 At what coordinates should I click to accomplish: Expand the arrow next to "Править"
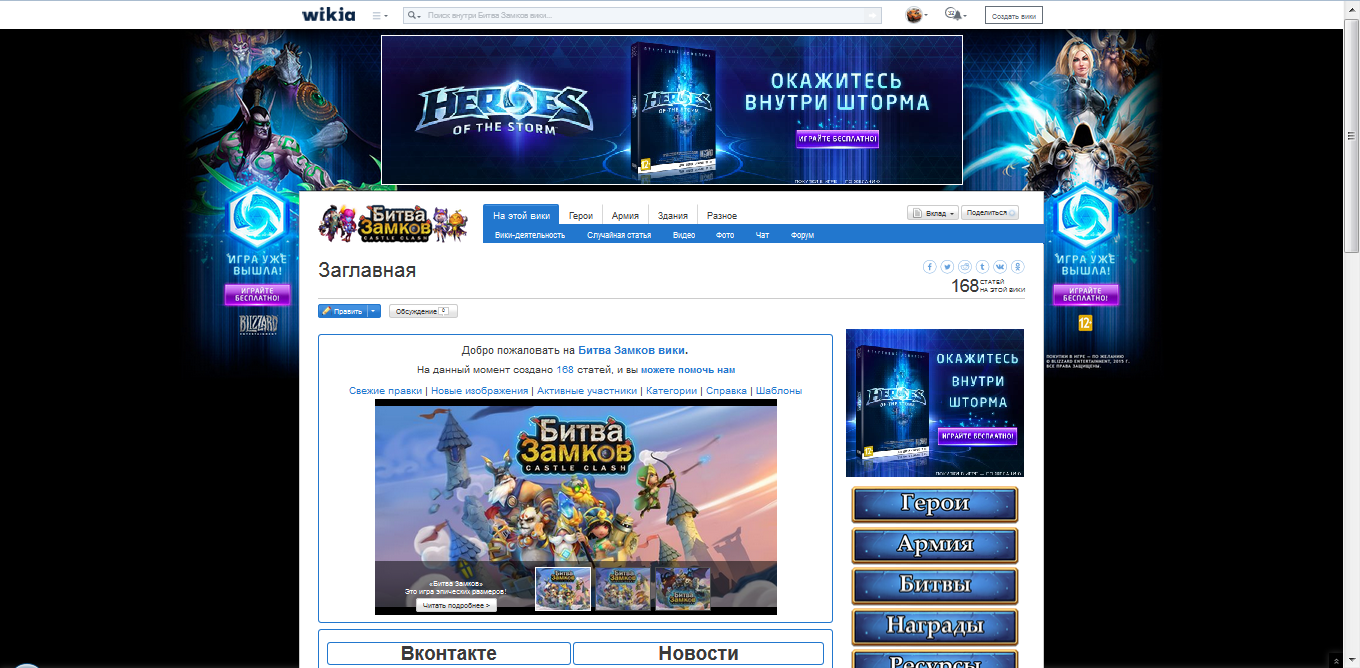click(x=374, y=311)
